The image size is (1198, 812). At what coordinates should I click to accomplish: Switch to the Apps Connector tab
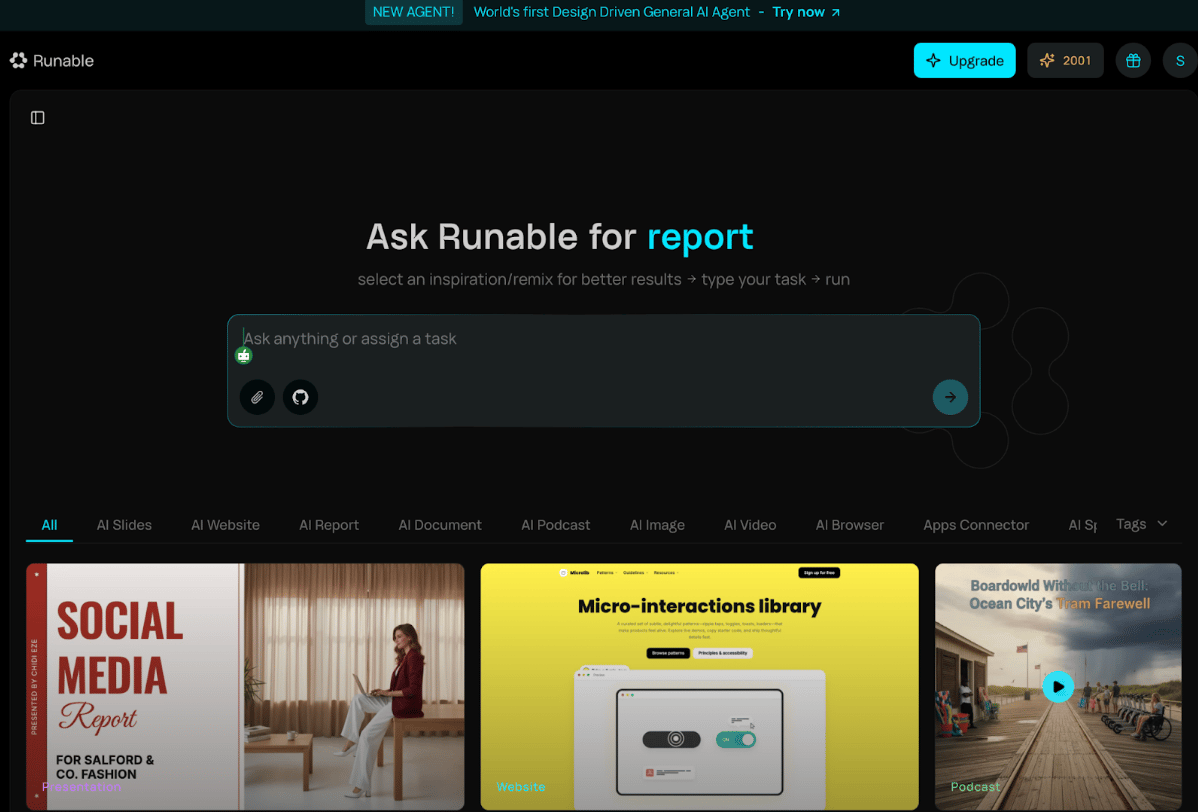pos(976,525)
